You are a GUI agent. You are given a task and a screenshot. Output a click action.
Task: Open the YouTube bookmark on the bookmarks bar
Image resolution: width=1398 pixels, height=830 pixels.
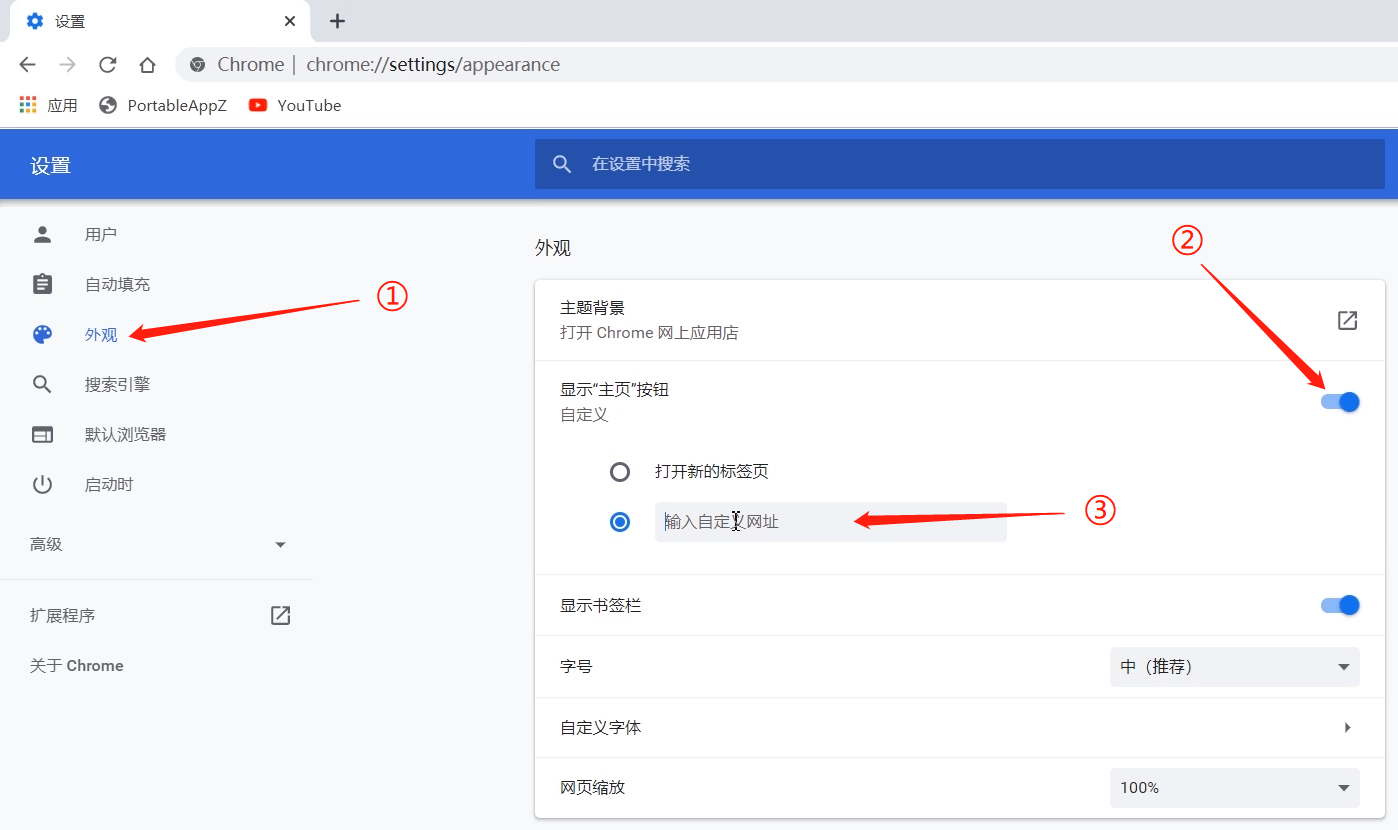pos(294,105)
